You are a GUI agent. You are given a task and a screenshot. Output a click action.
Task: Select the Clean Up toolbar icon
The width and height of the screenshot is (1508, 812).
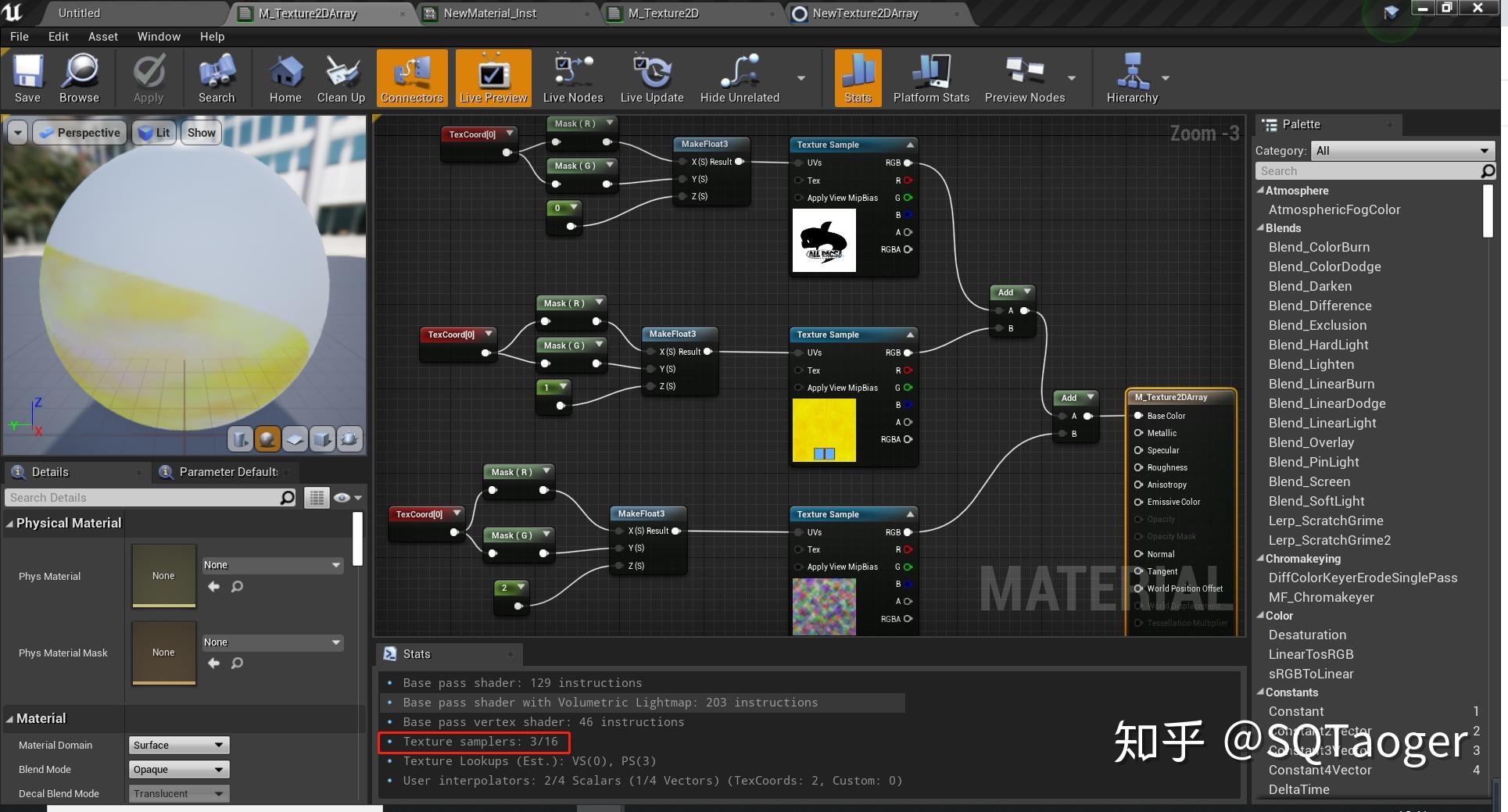coord(341,77)
